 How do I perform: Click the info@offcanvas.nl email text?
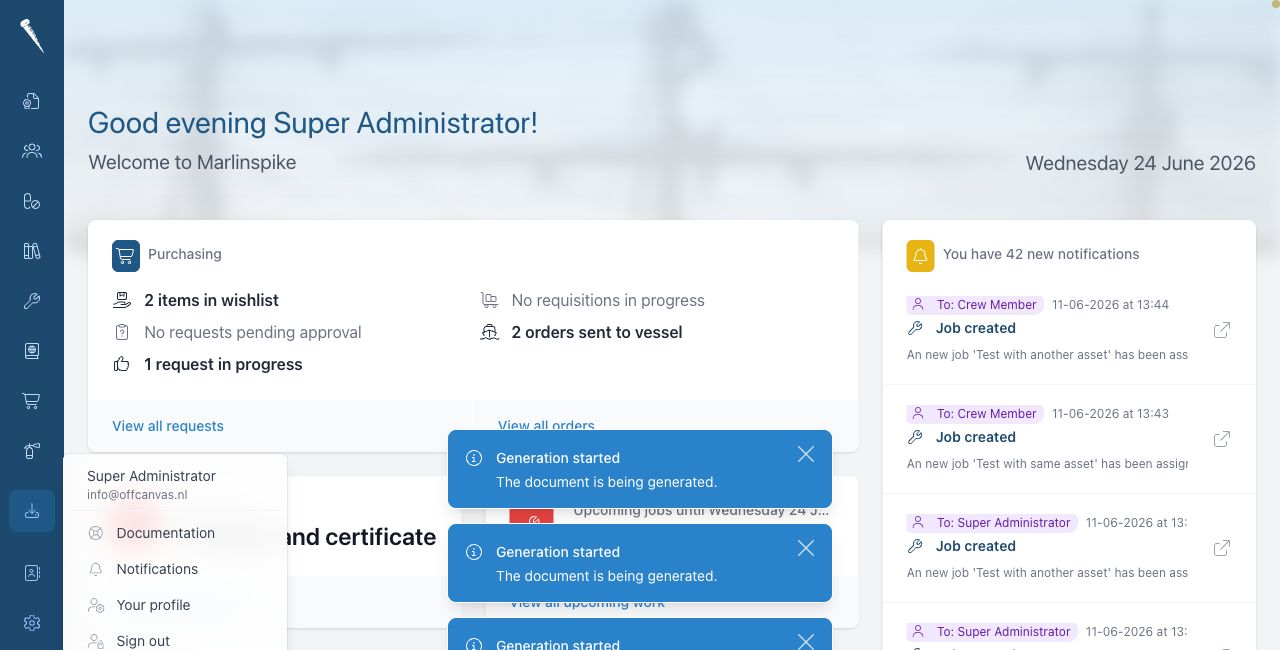click(x=137, y=494)
